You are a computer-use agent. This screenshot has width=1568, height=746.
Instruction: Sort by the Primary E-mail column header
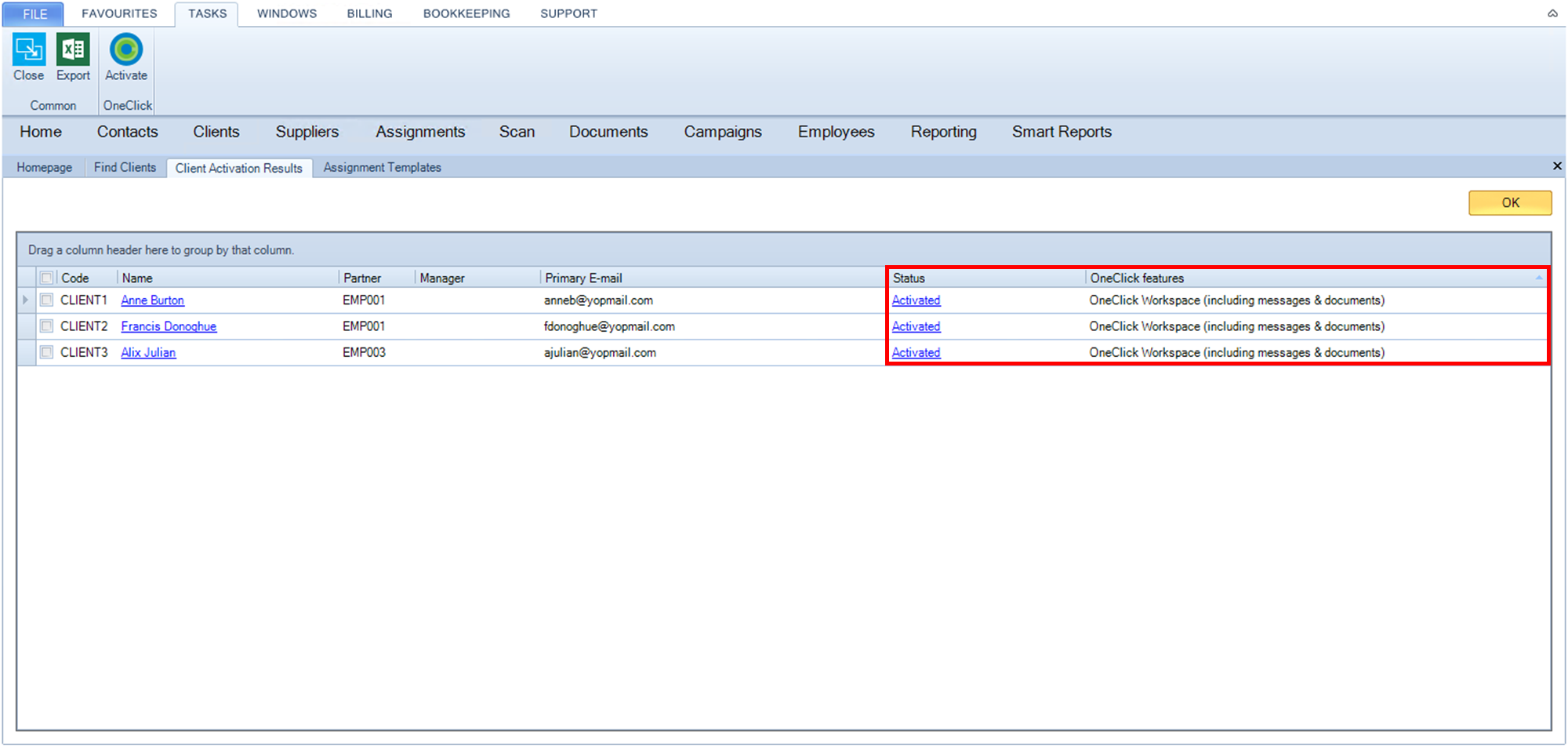coord(712,278)
